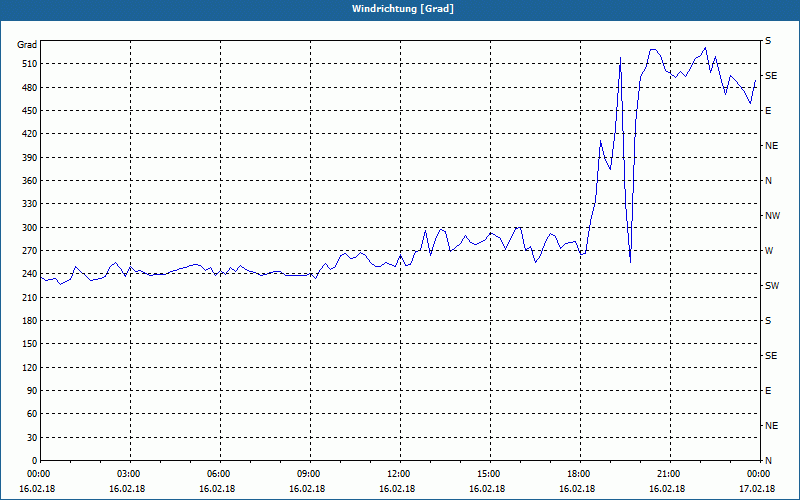Select the lower SE compass label near 120
This screenshot has width=800, height=500.
(x=771, y=356)
